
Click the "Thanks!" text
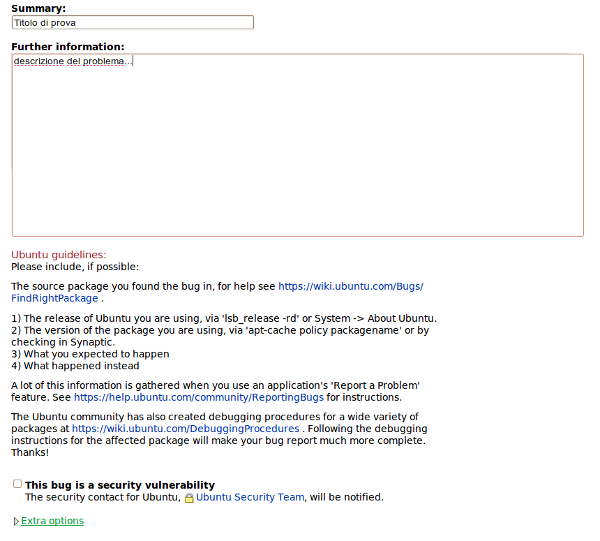click(31, 453)
